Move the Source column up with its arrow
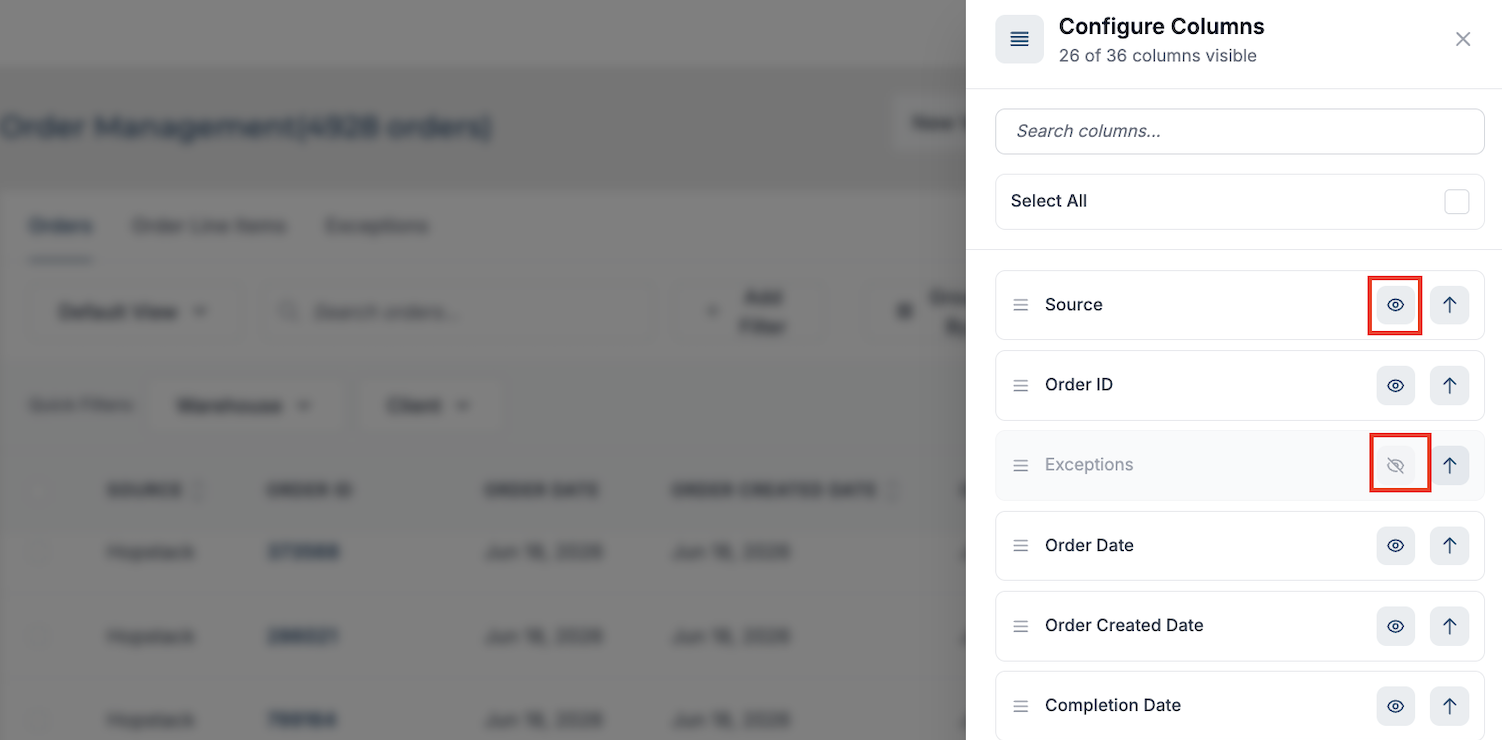This screenshot has width=1502, height=740. click(1449, 305)
